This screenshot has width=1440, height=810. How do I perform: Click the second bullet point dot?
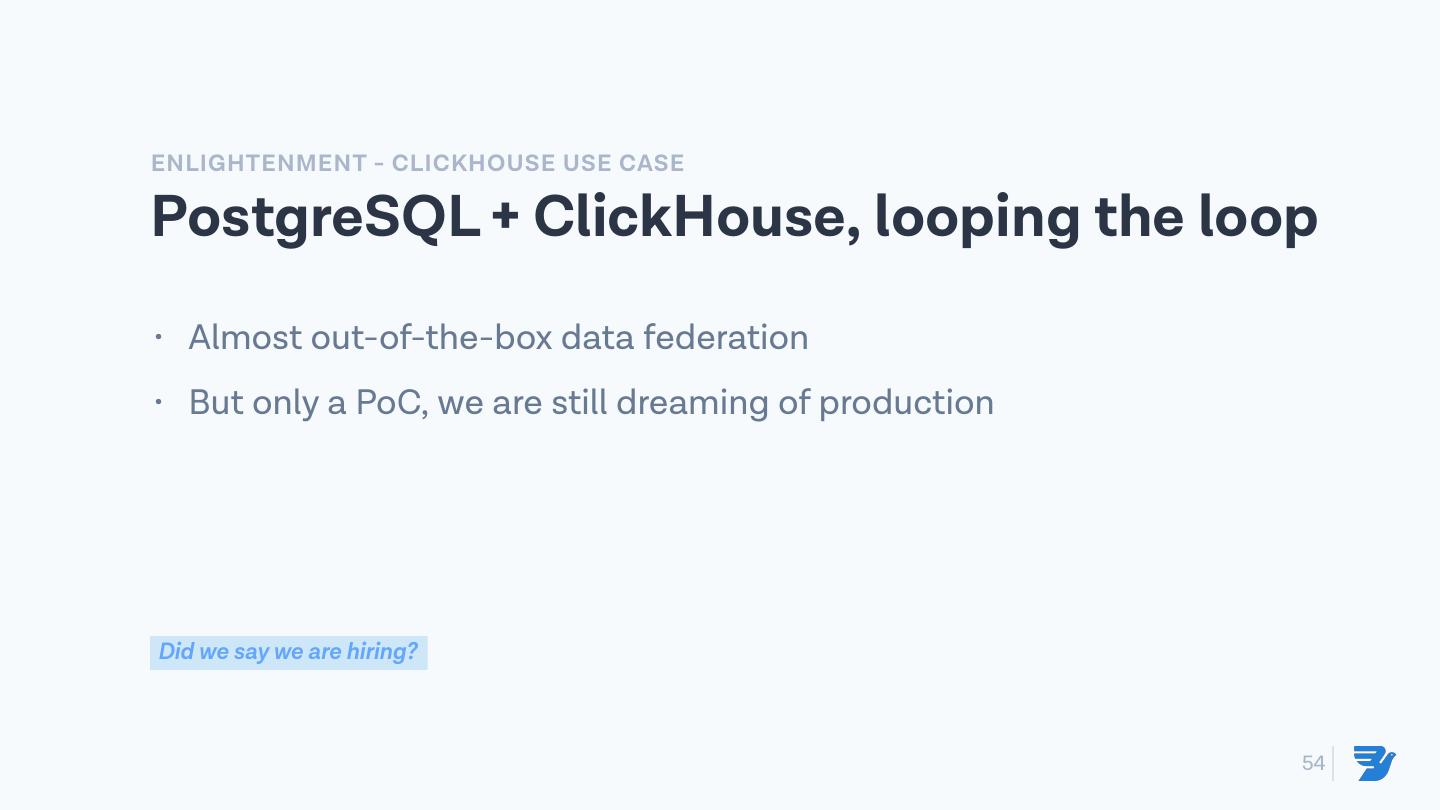point(158,402)
